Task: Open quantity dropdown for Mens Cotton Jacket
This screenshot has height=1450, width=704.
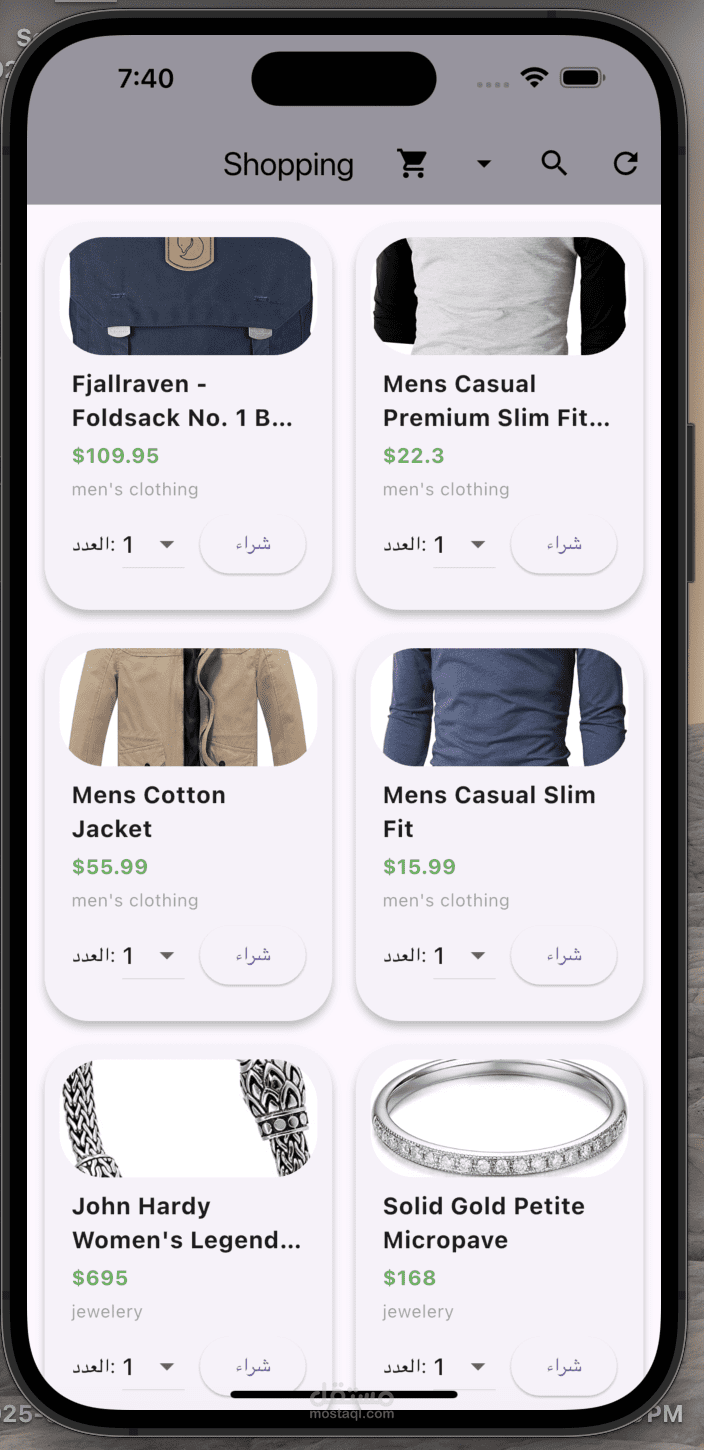Action: click(x=153, y=956)
